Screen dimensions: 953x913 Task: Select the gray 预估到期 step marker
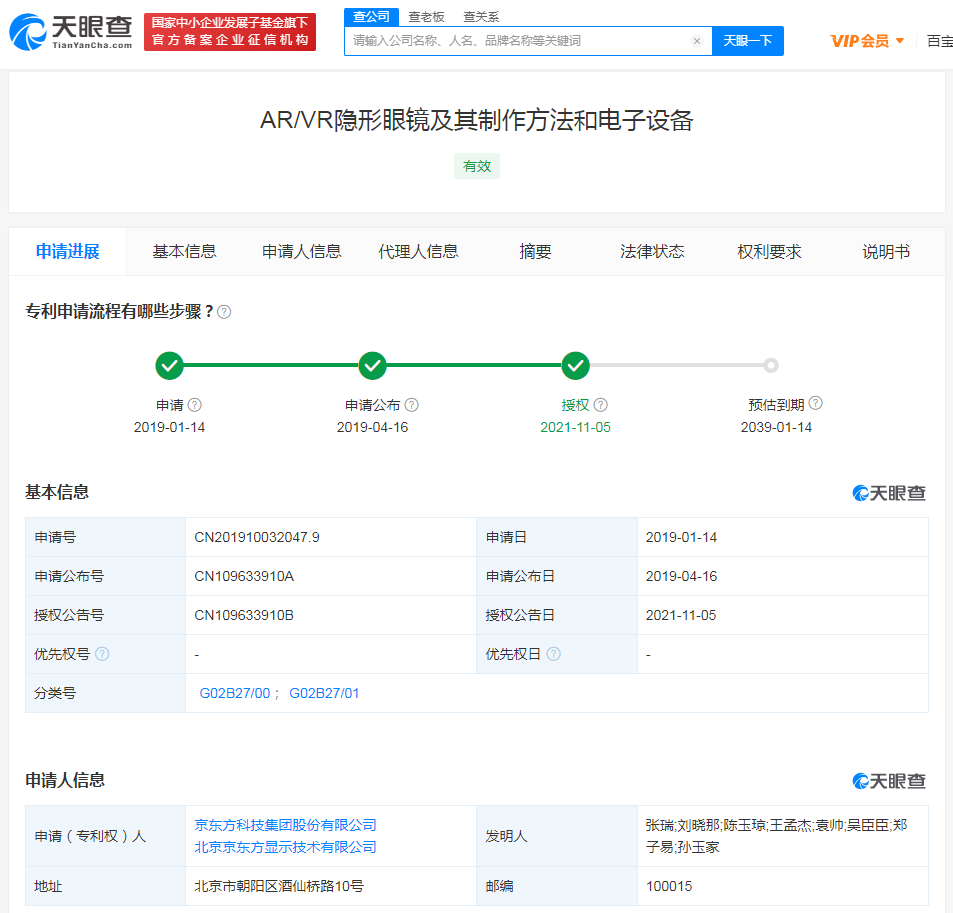(771, 365)
